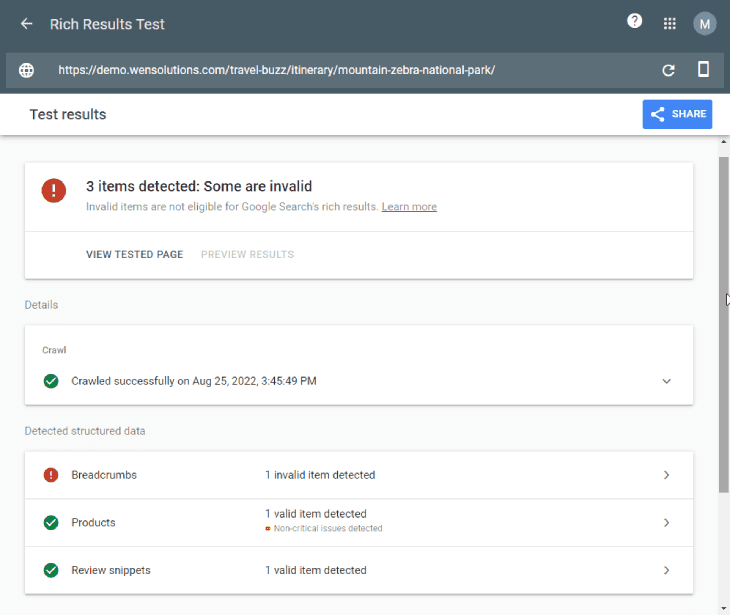The width and height of the screenshot is (730, 615).
Task: Click the scrollbar down arrow
Action: pyautogui.click(x=723, y=608)
